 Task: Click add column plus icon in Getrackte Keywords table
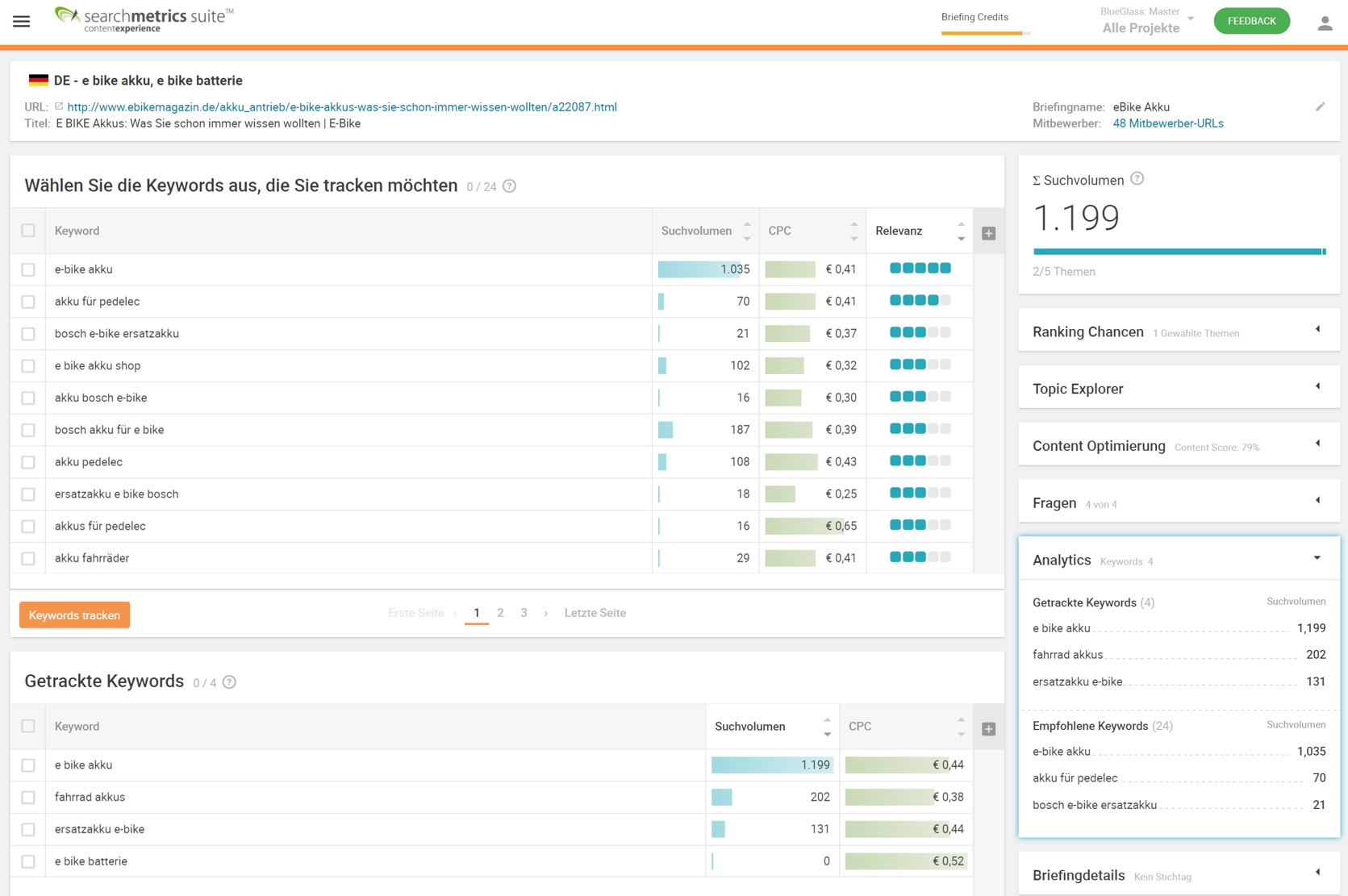(x=988, y=729)
